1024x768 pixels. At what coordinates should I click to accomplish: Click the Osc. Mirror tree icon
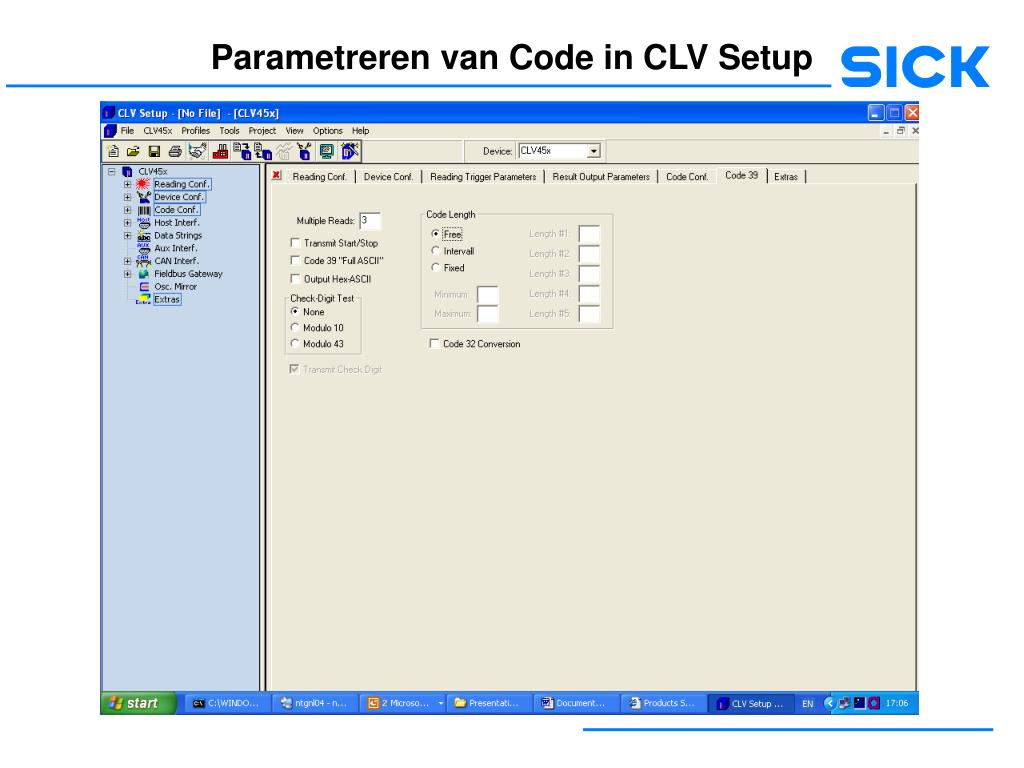pyautogui.click(x=144, y=287)
